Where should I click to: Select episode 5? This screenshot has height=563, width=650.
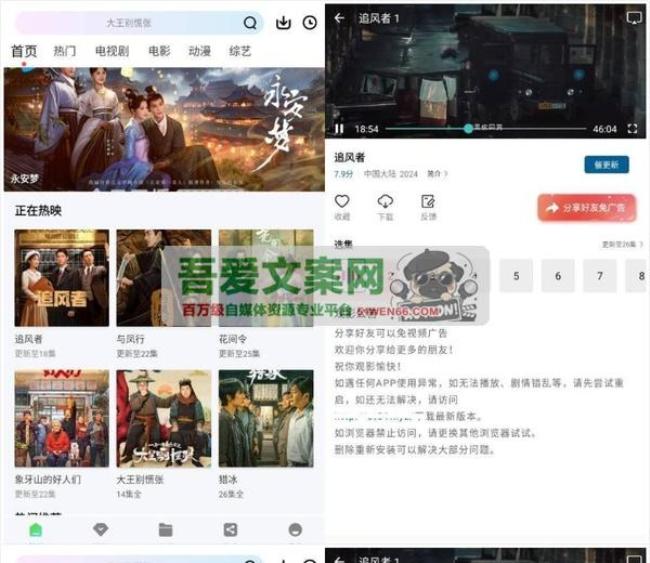516,276
